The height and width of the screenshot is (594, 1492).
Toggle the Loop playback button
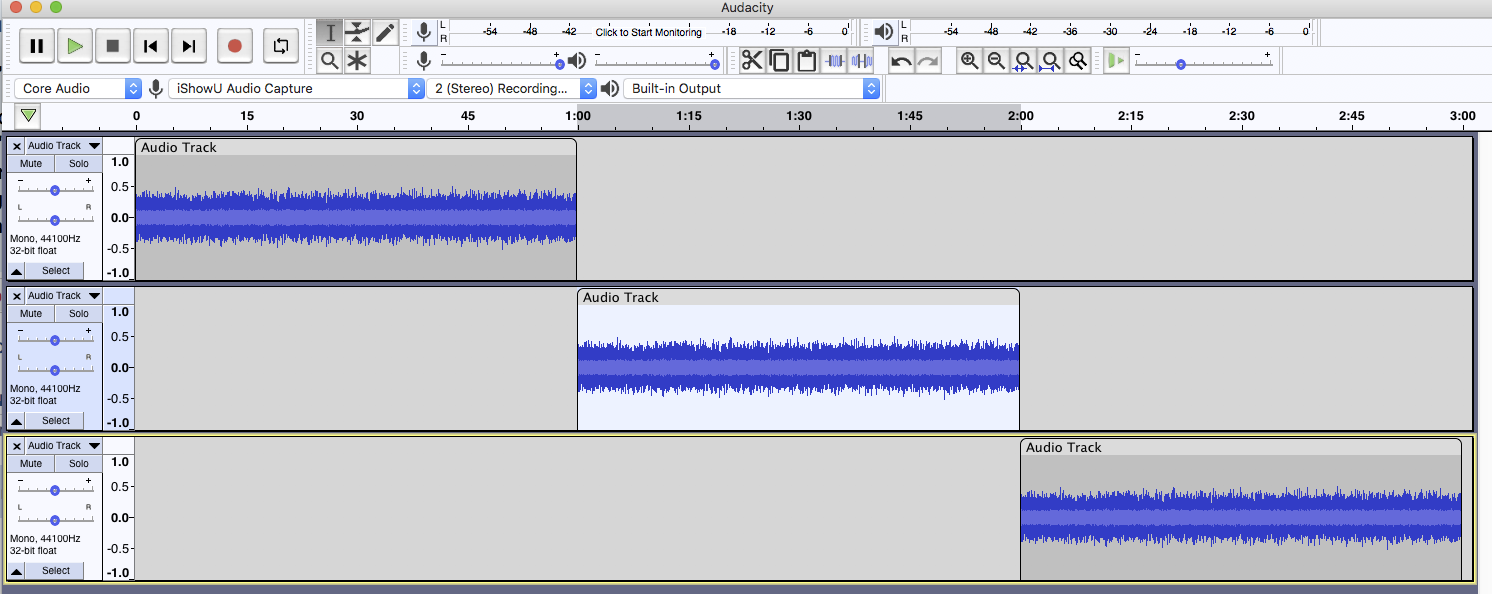(281, 46)
